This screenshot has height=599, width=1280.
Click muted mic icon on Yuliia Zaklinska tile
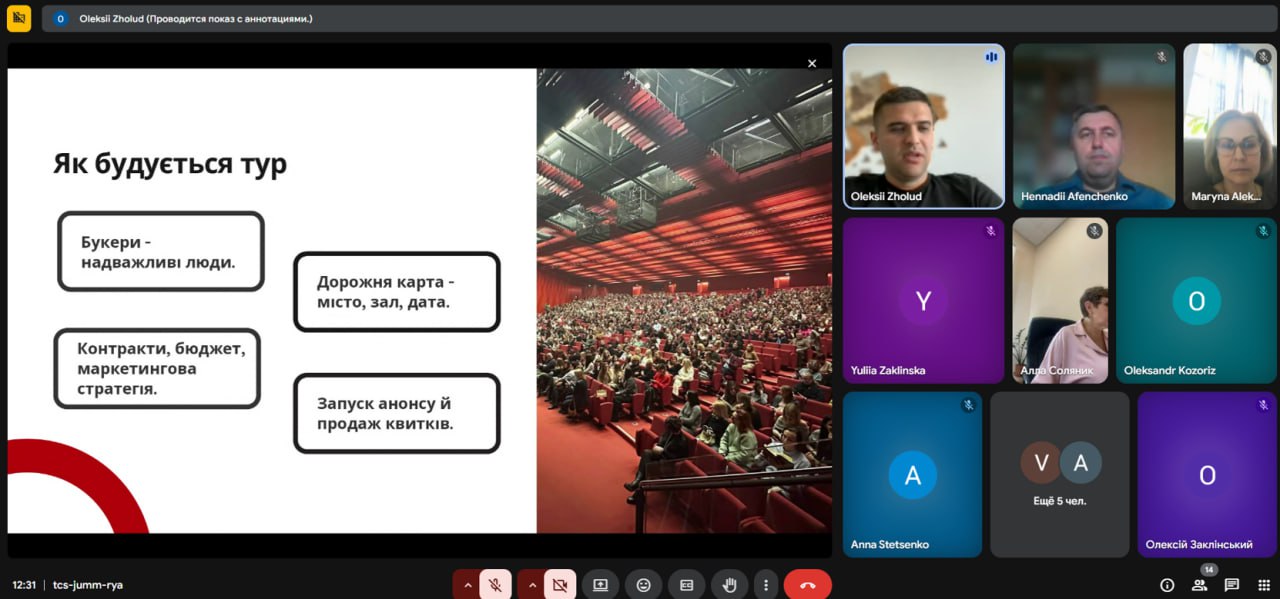tap(991, 231)
